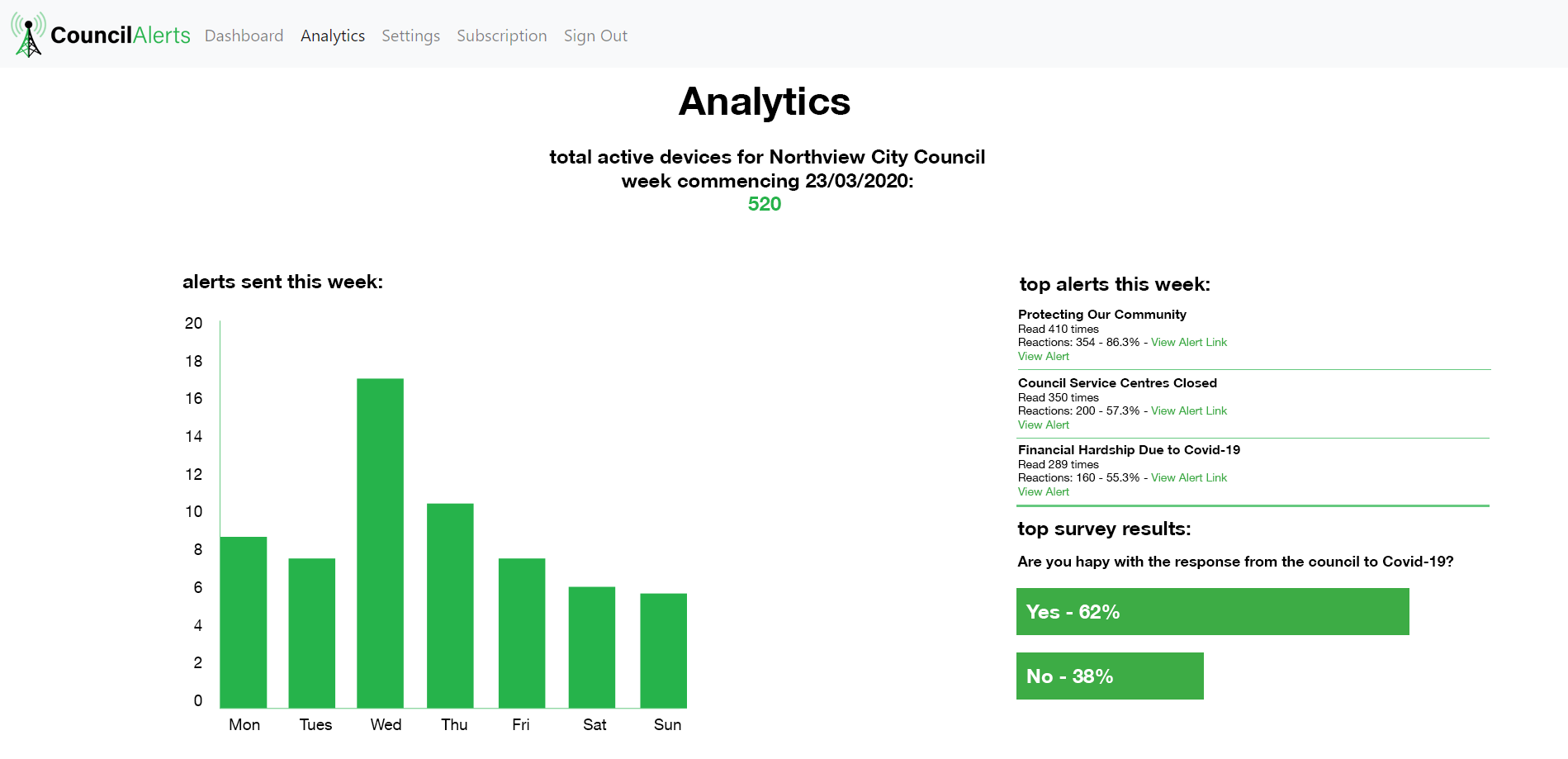This screenshot has height=759, width=1568.
Task: Click the Financial Hardship Due to Covid-19 title
Action: coord(1129,449)
